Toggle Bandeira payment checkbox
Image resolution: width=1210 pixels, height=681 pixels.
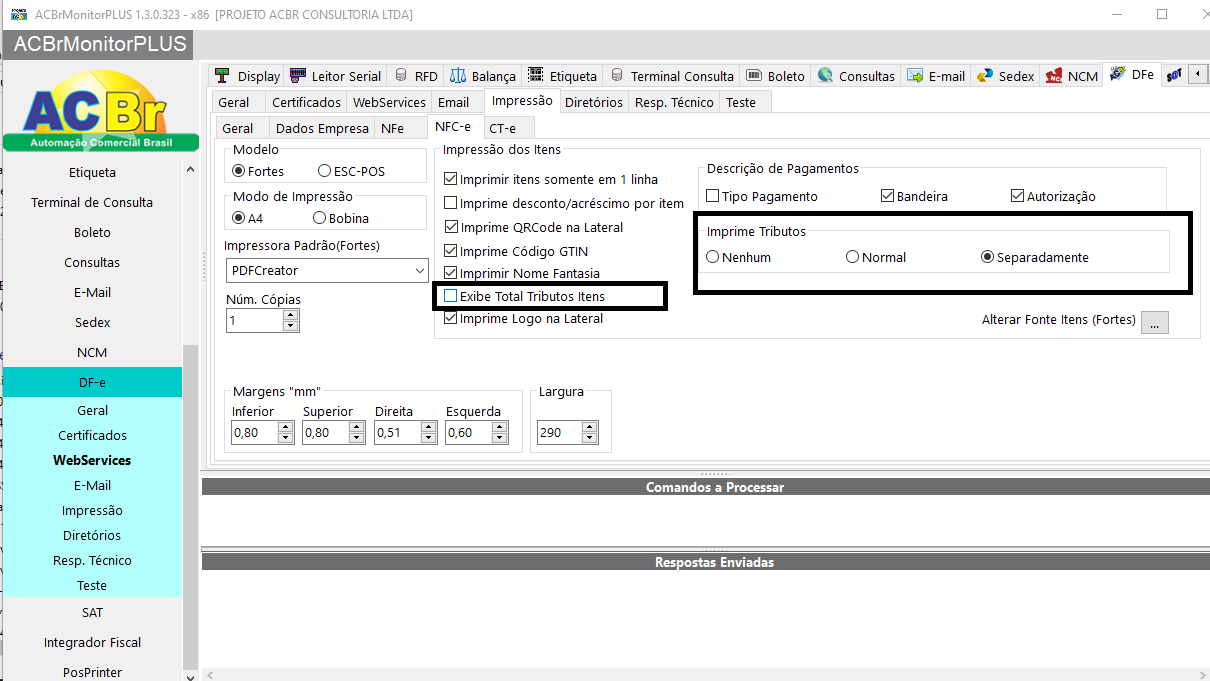click(887, 196)
